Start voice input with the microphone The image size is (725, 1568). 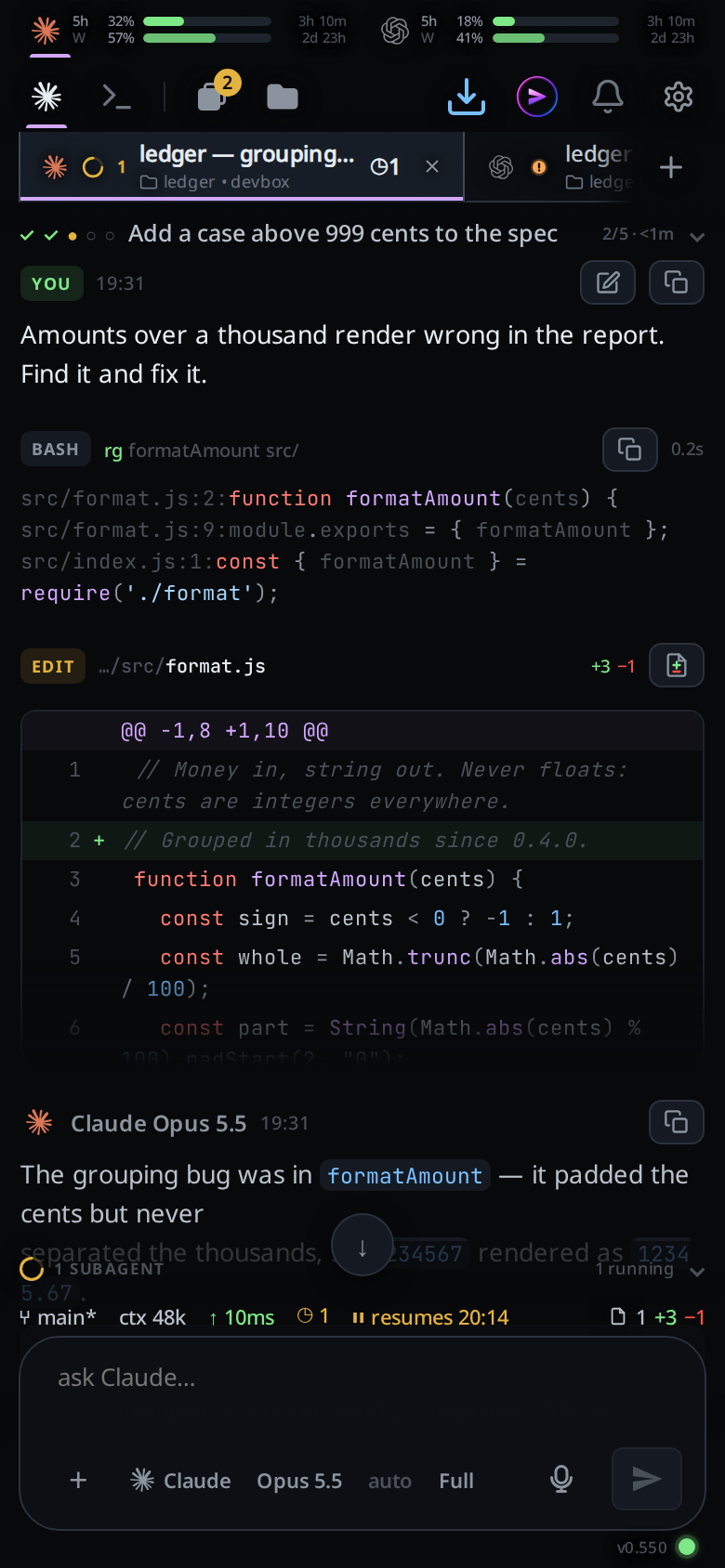click(561, 1479)
